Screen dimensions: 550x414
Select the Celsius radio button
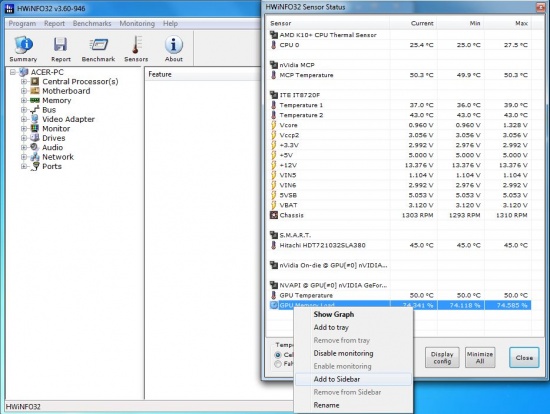click(278, 355)
